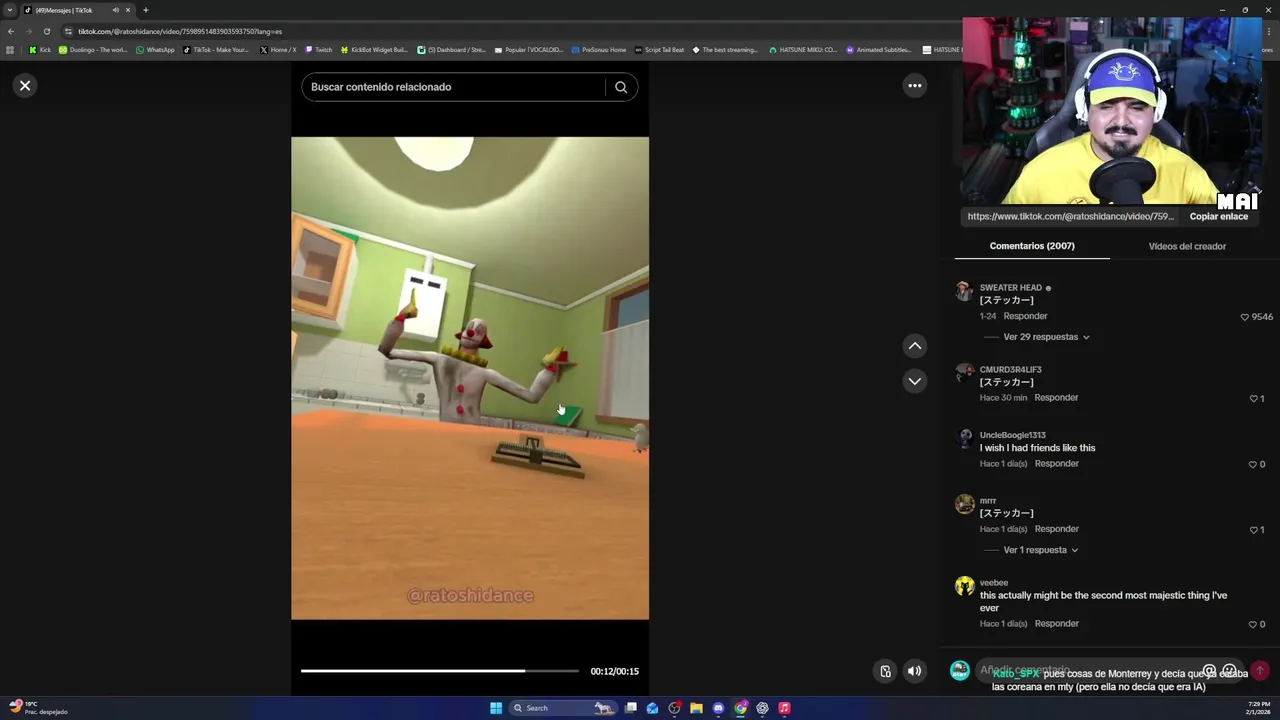Open KickBot Widget Builder bookmark

tap(374, 50)
